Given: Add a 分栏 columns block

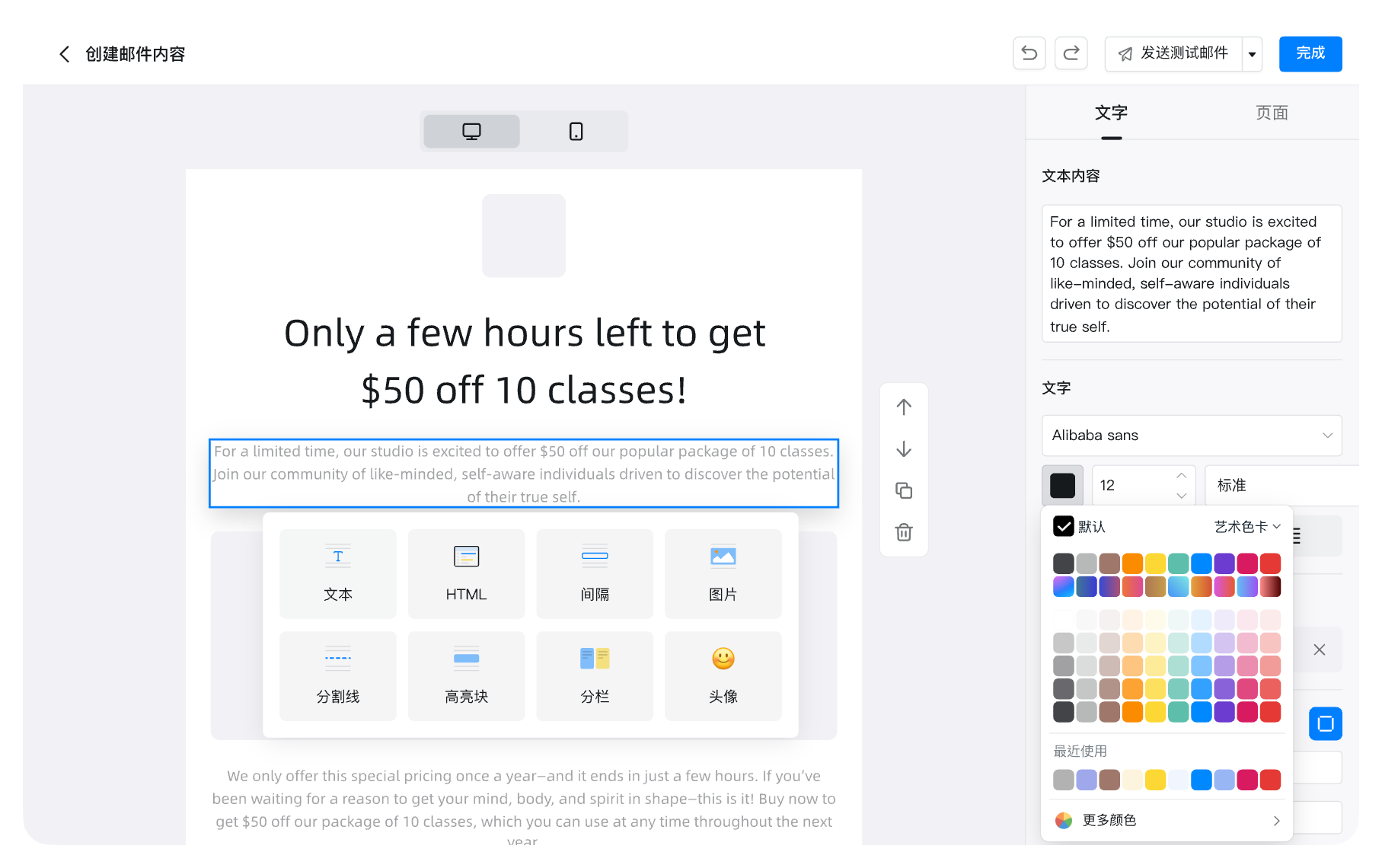Looking at the screenshot, I should (595, 675).
